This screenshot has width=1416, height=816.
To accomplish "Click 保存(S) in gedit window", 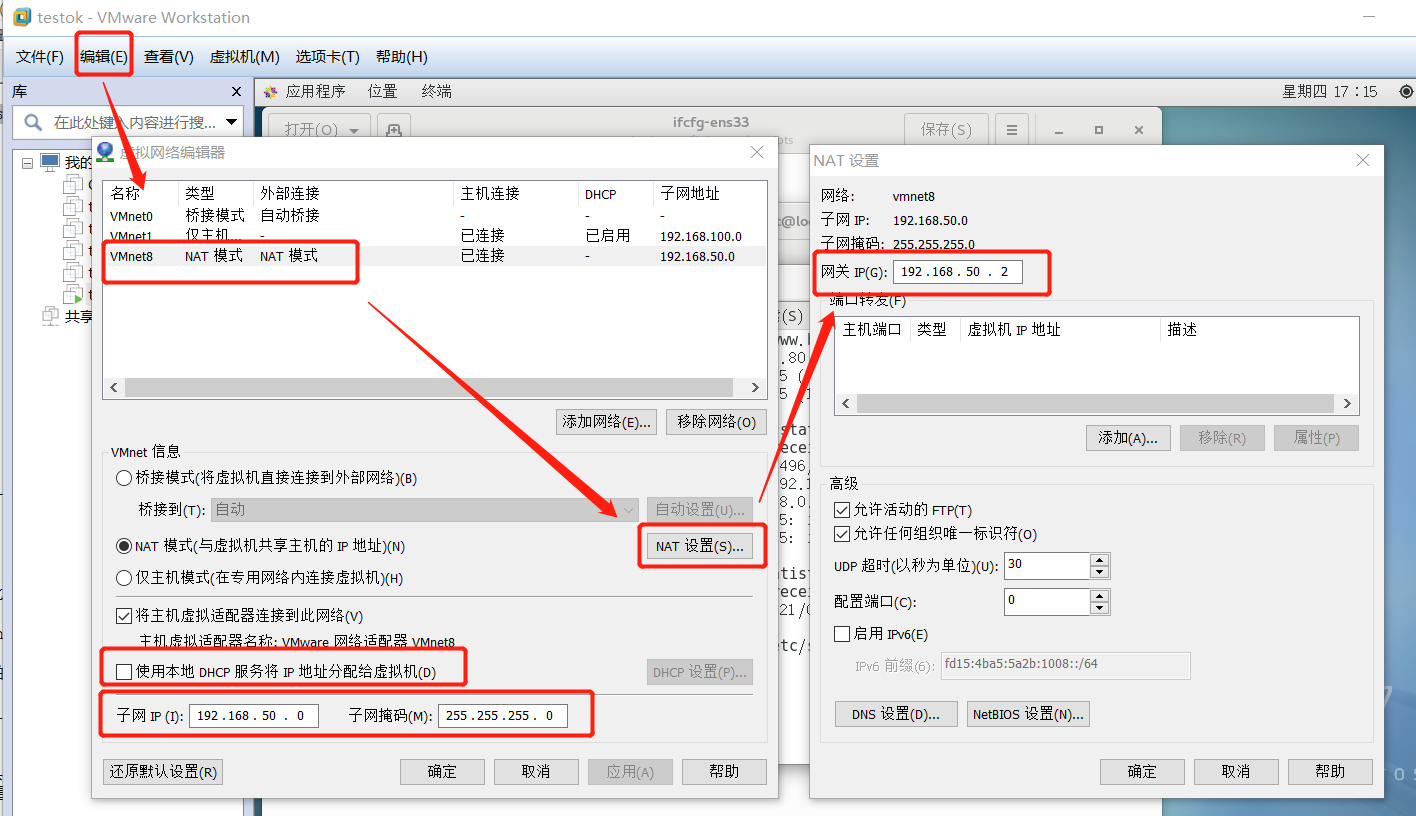I will (946, 130).
